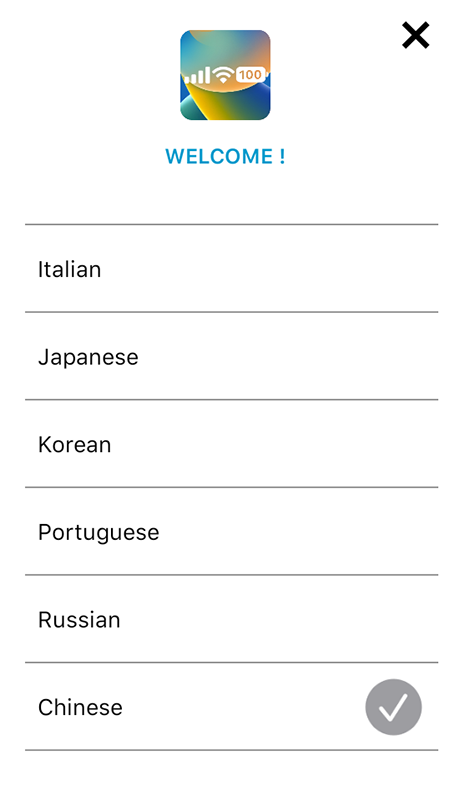Select the Chinese language row
The image size is (450, 801).
click(231, 706)
